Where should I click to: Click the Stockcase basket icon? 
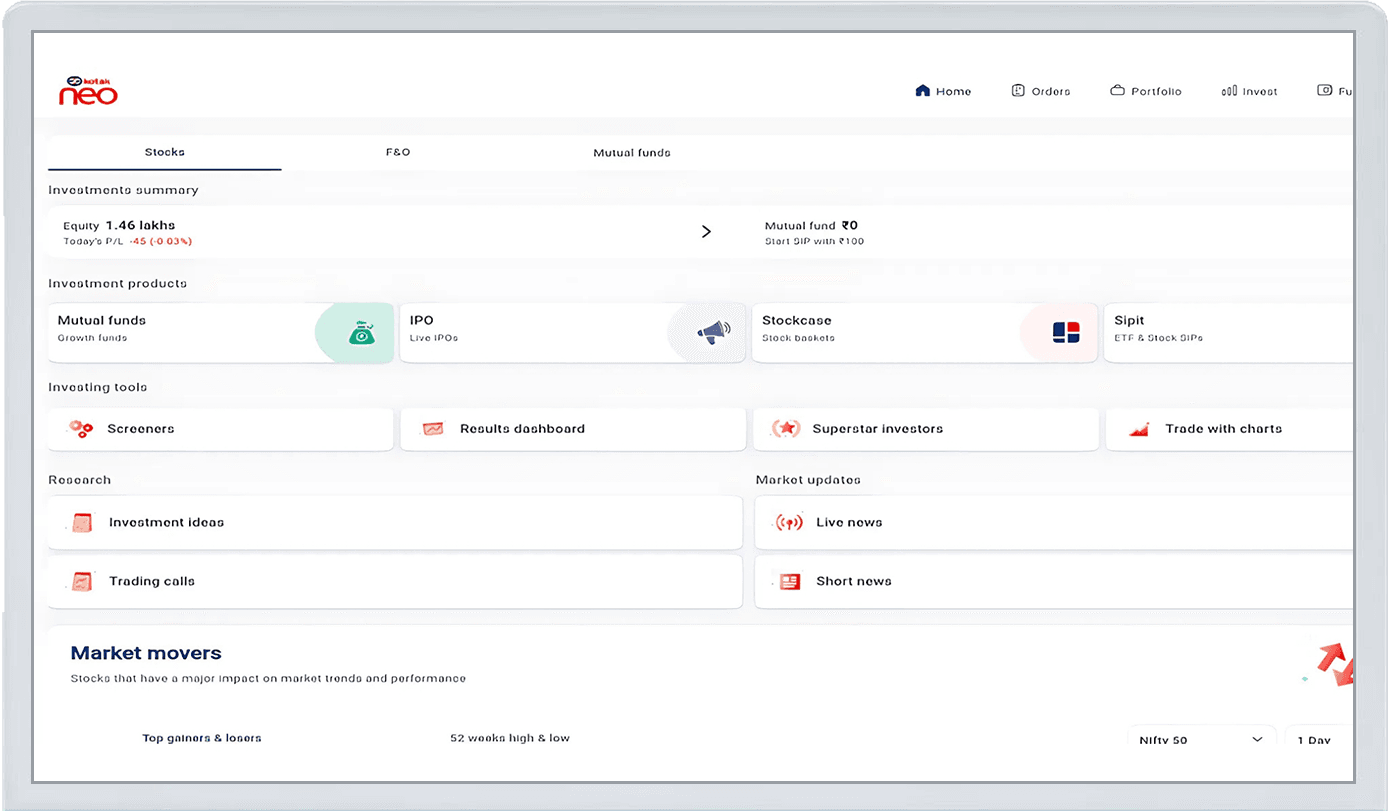tap(1065, 333)
